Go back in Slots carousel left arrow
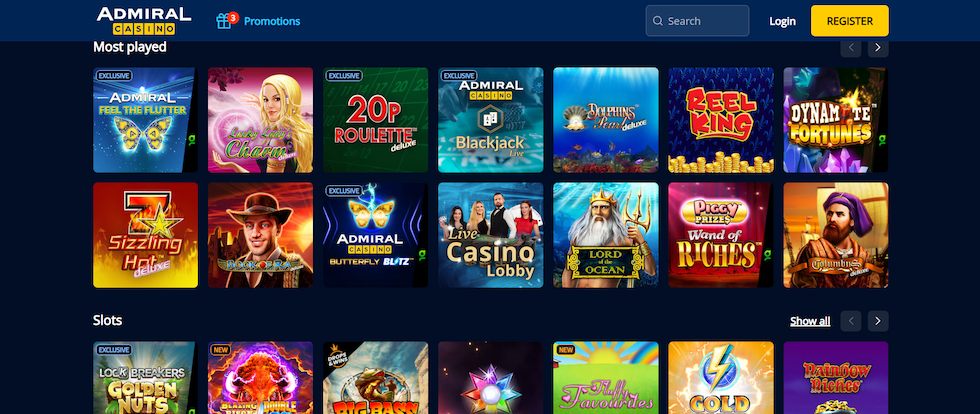The image size is (980, 414). pos(851,321)
